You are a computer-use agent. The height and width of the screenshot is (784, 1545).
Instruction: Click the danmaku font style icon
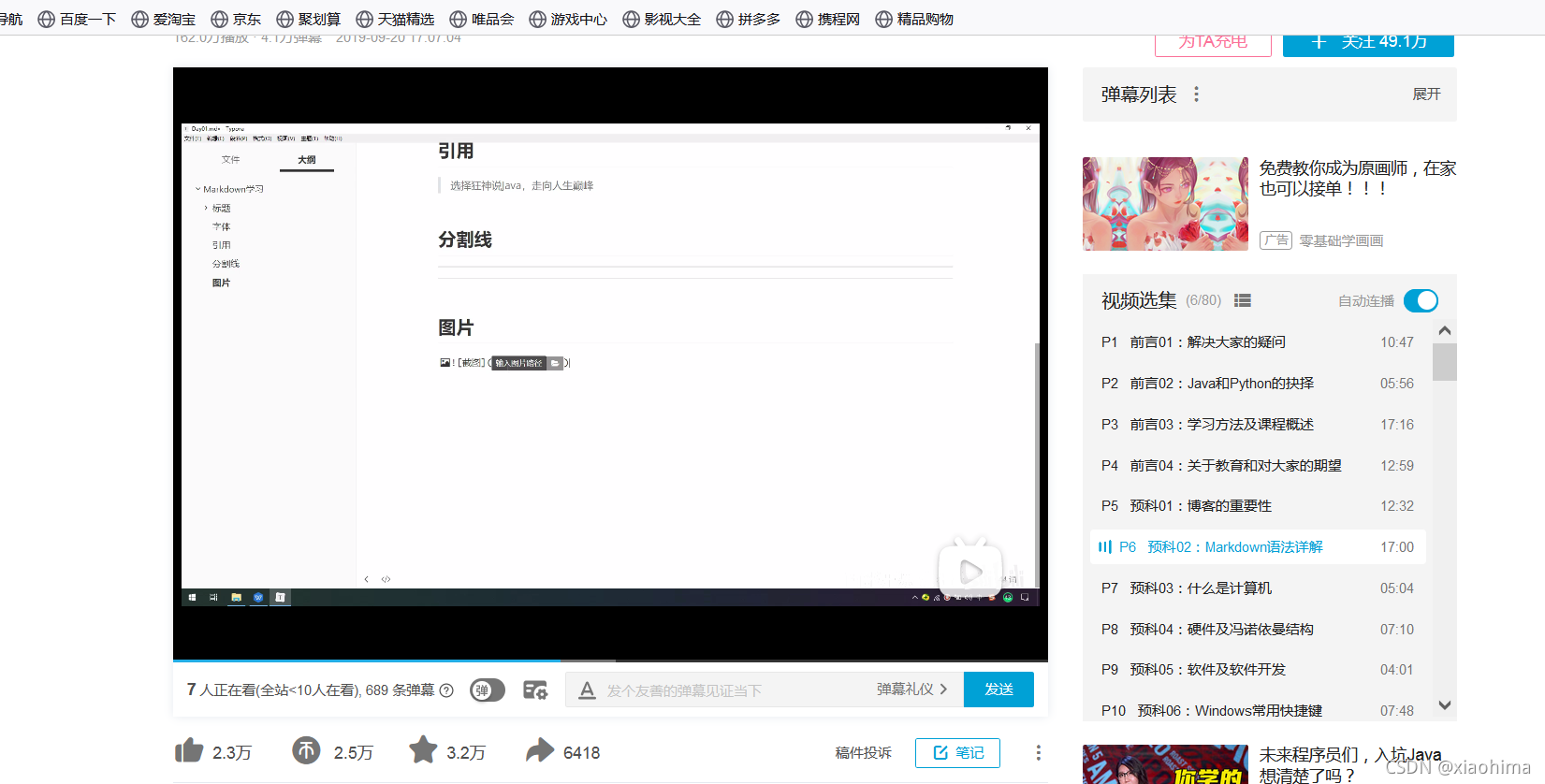587,690
